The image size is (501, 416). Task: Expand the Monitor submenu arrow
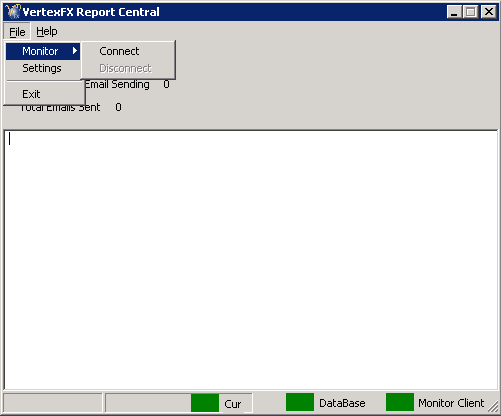(75, 51)
